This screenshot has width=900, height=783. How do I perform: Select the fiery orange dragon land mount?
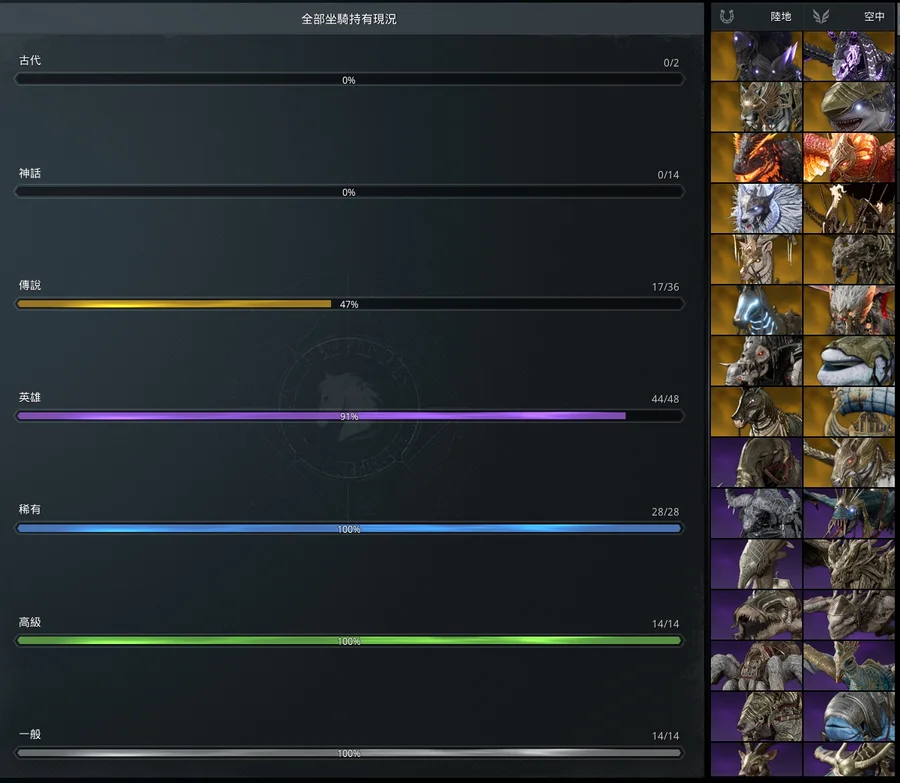point(756,158)
